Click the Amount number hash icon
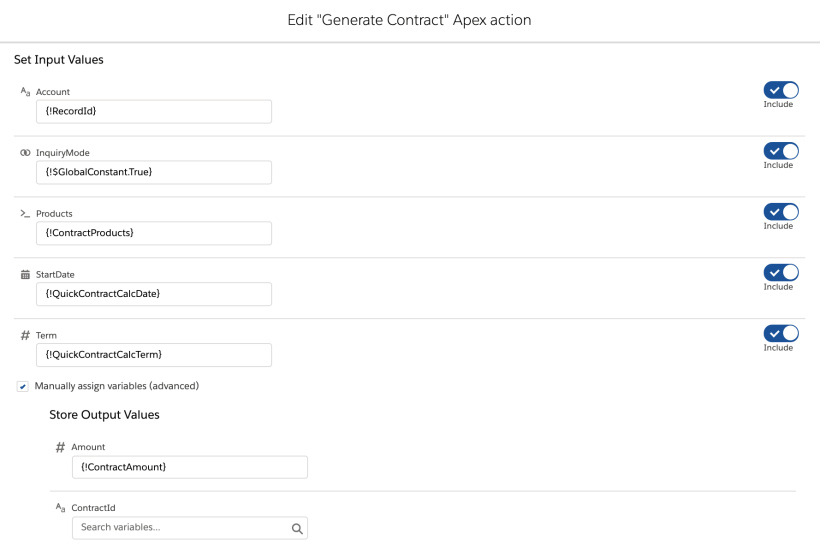This screenshot has height=546, width=820. (x=61, y=447)
